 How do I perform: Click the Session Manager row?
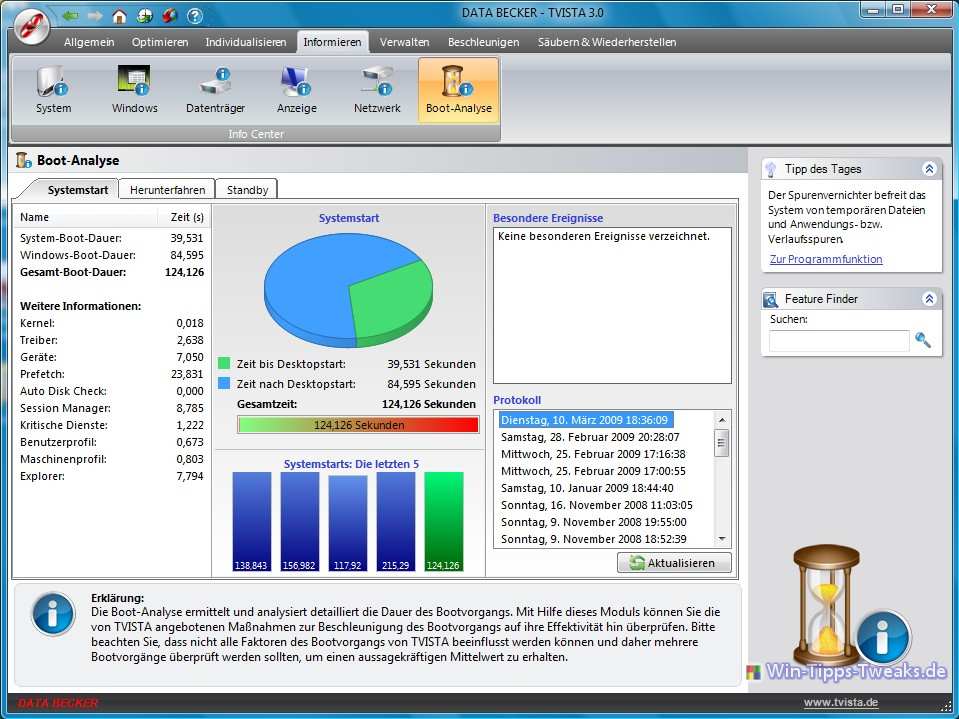pyautogui.click(x=112, y=408)
